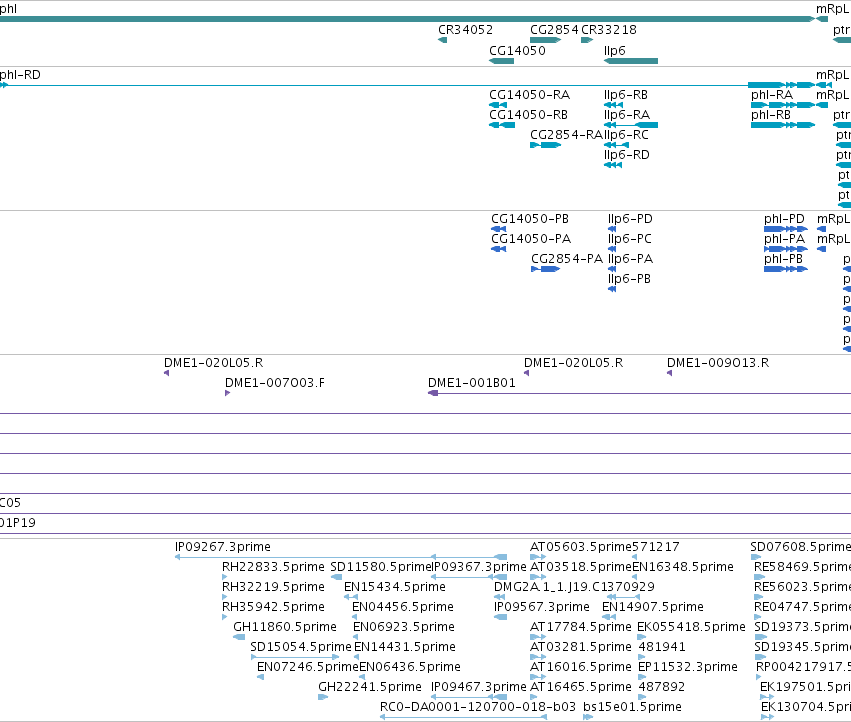Open EST RH22833.5prime
This screenshot has height=722, width=851.
pos(225,577)
